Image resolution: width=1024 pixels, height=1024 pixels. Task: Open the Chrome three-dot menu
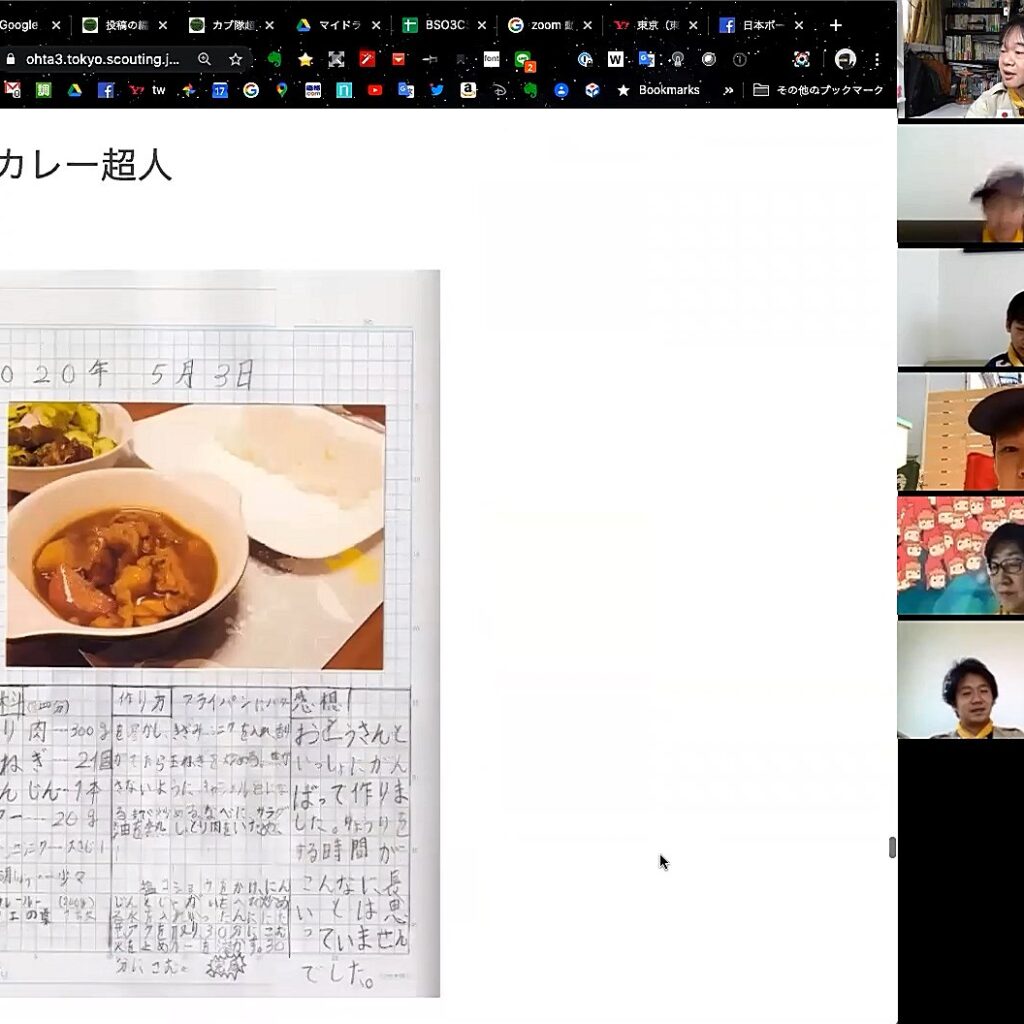pyautogui.click(x=877, y=59)
